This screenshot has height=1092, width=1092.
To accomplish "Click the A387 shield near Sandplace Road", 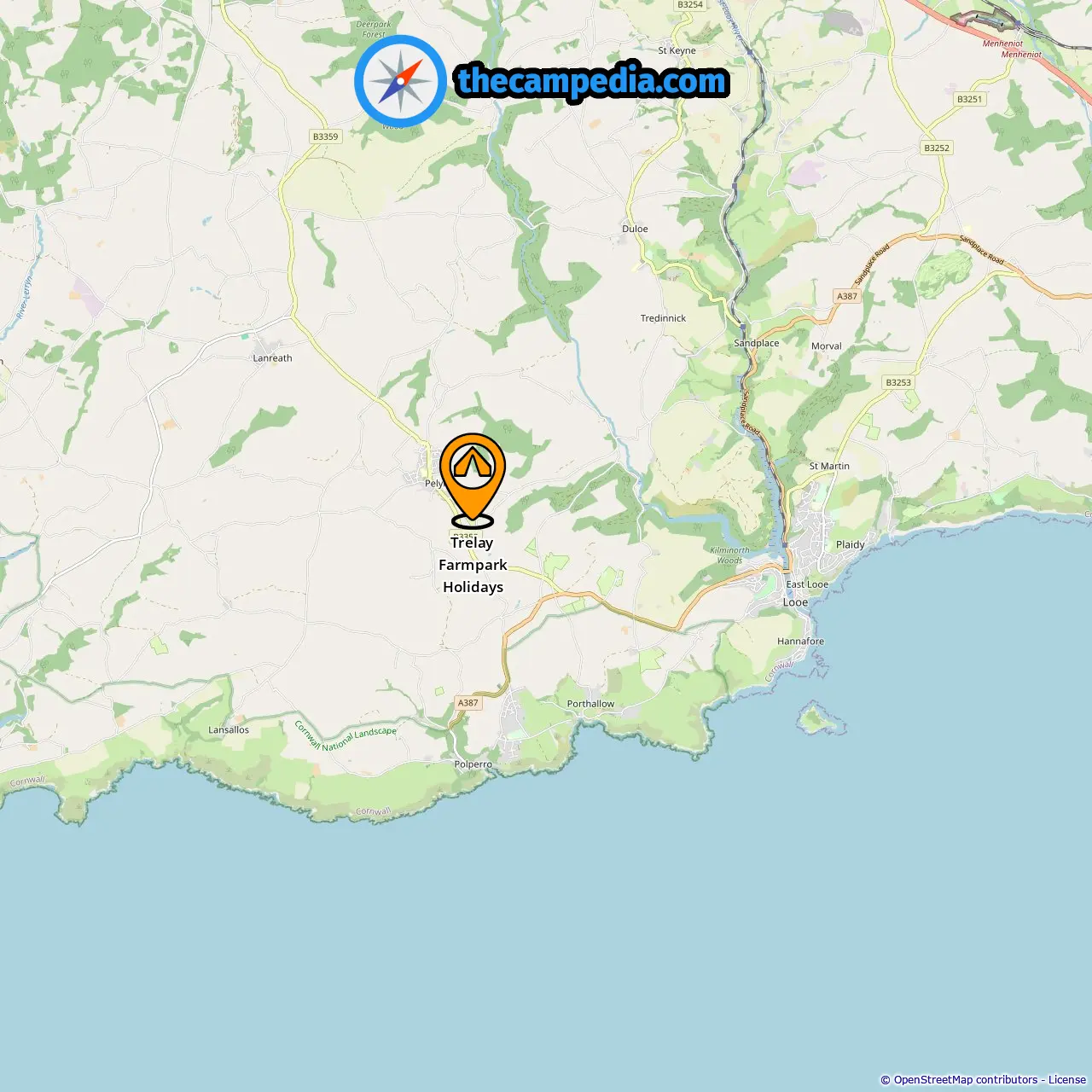I will pyautogui.click(x=846, y=296).
